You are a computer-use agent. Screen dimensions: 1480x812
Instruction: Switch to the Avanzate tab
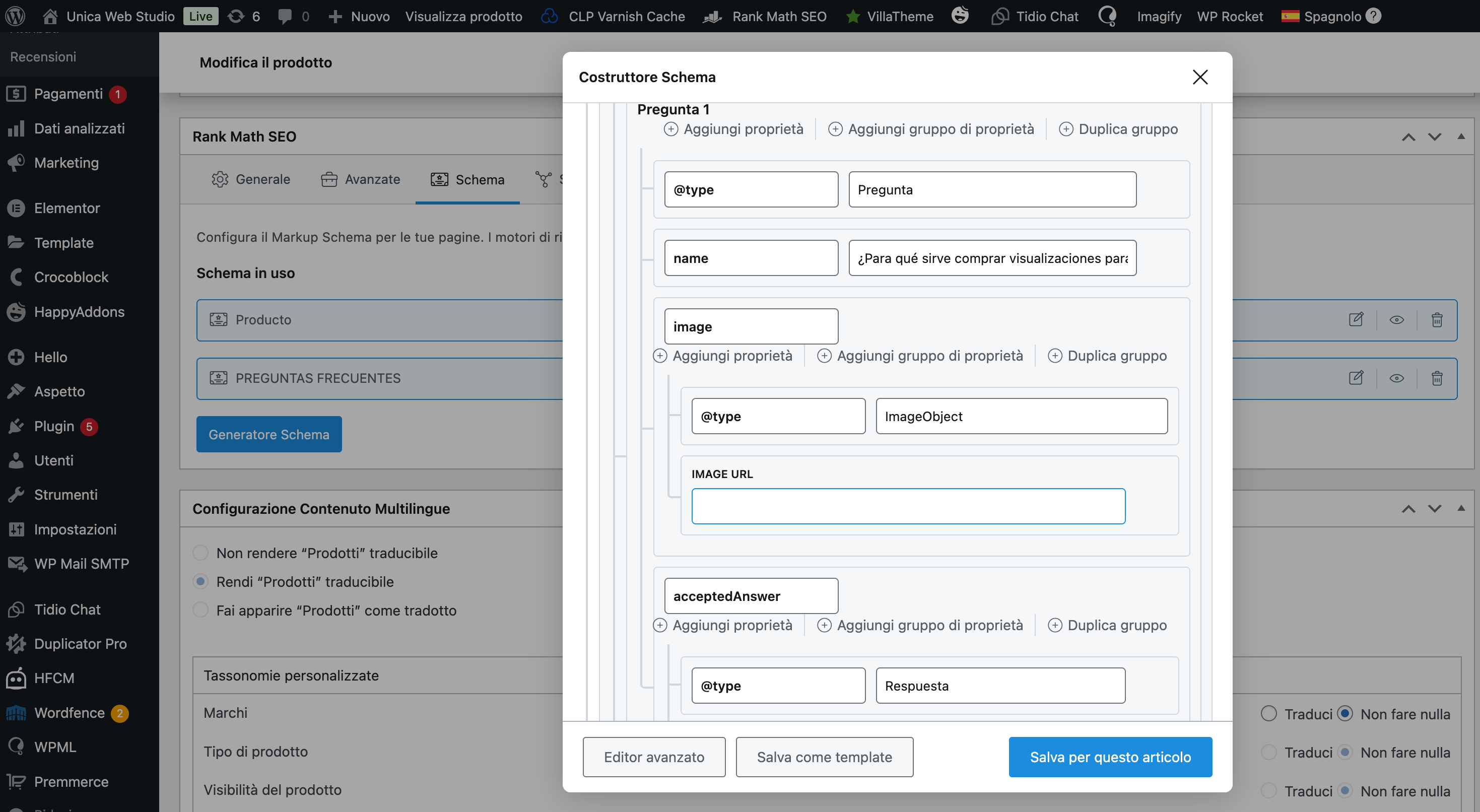(x=360, y=179)
